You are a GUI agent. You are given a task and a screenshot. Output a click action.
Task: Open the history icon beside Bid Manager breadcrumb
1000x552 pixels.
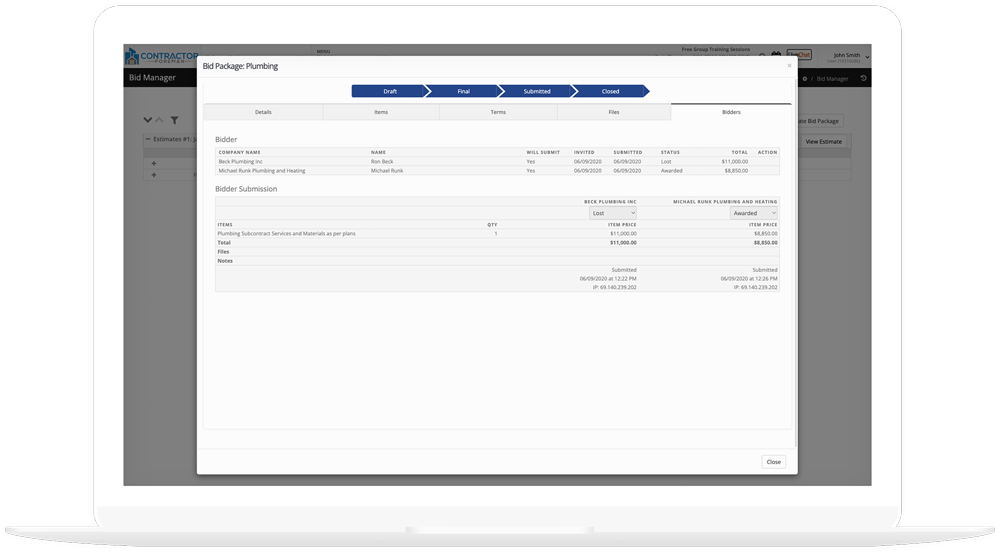(x=864, y=78)
